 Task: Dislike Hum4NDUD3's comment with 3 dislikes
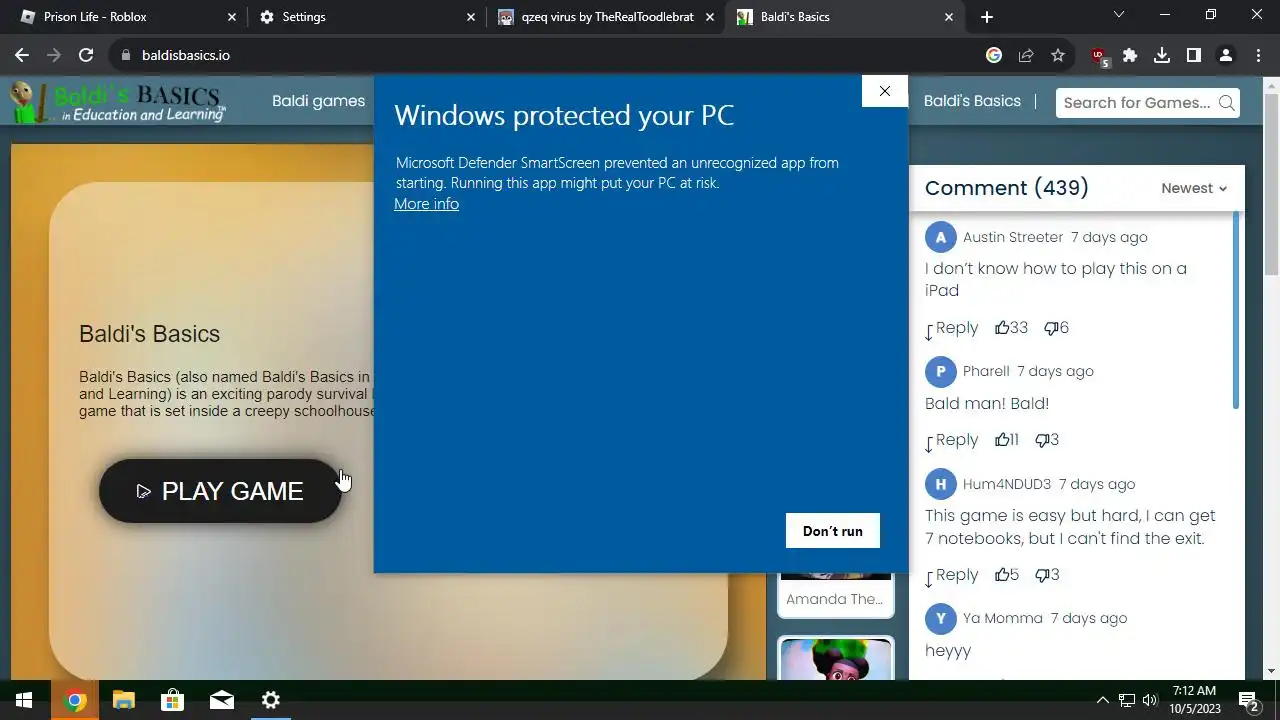coord(1047,575)
